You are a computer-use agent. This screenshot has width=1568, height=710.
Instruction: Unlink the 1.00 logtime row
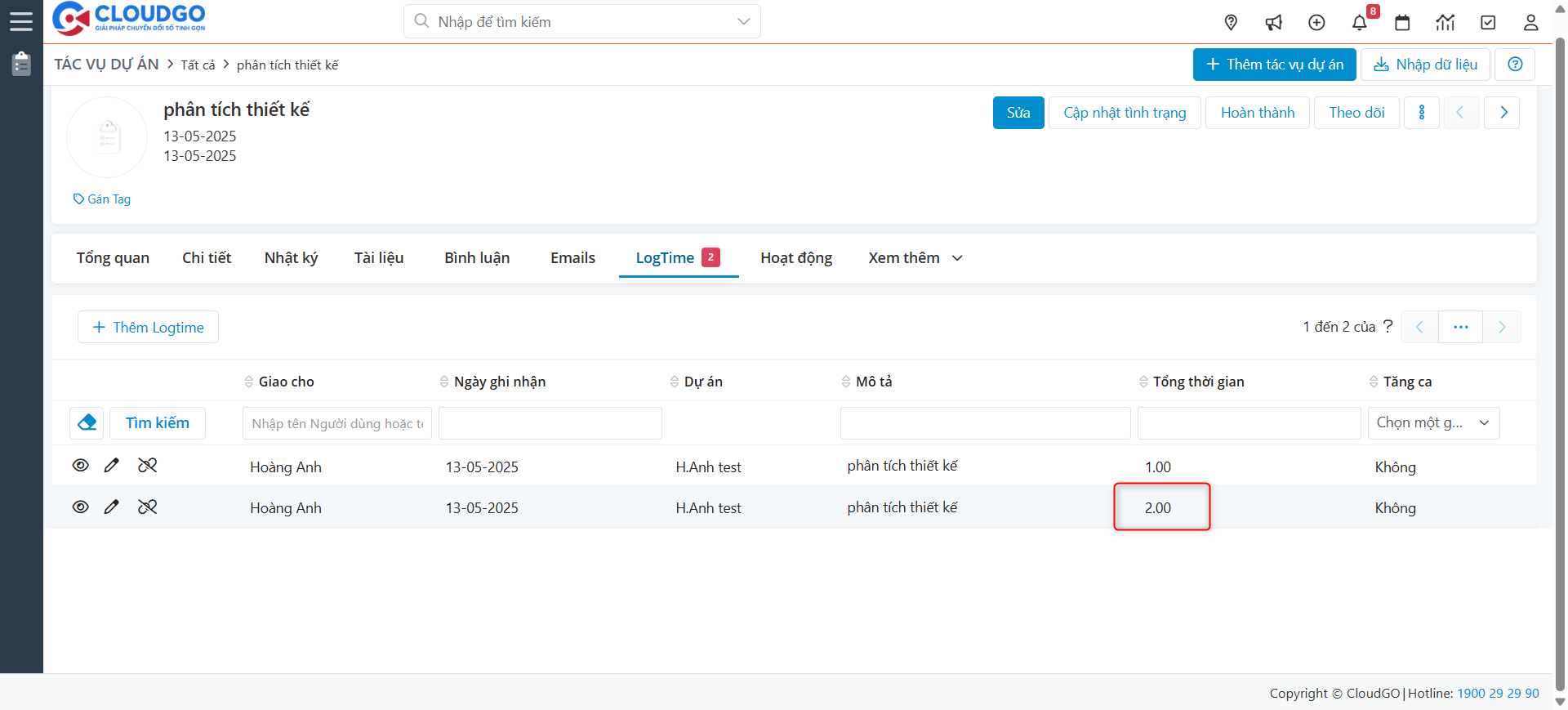click(147, 466)
